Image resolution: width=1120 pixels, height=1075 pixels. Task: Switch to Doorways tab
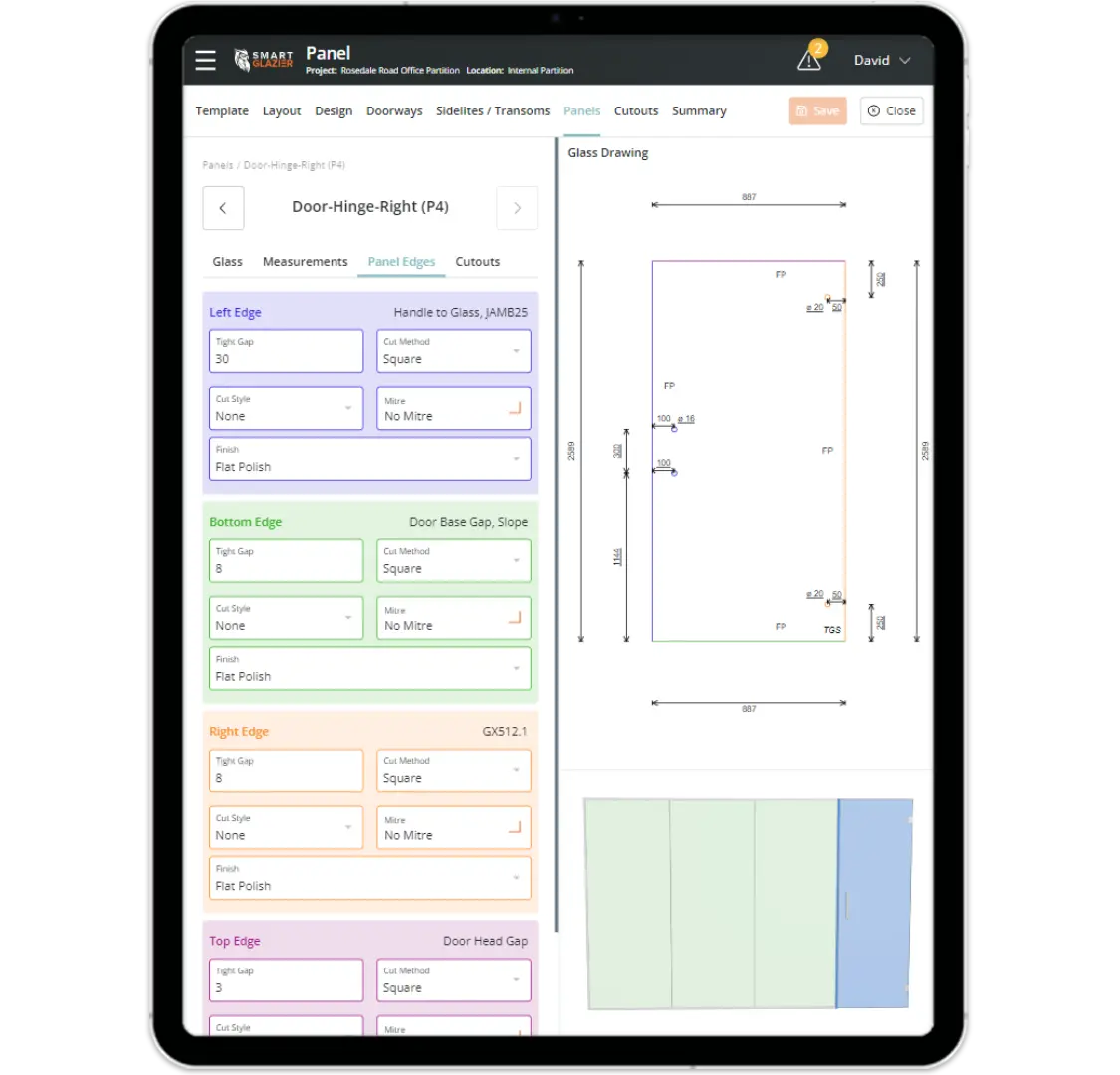[394, 110]
